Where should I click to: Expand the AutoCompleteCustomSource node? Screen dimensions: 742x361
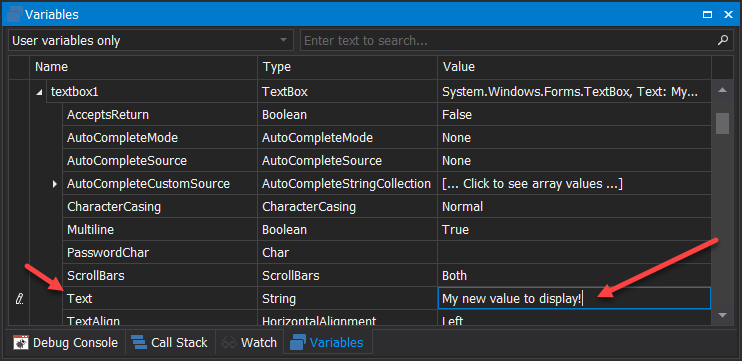[55, 184]
